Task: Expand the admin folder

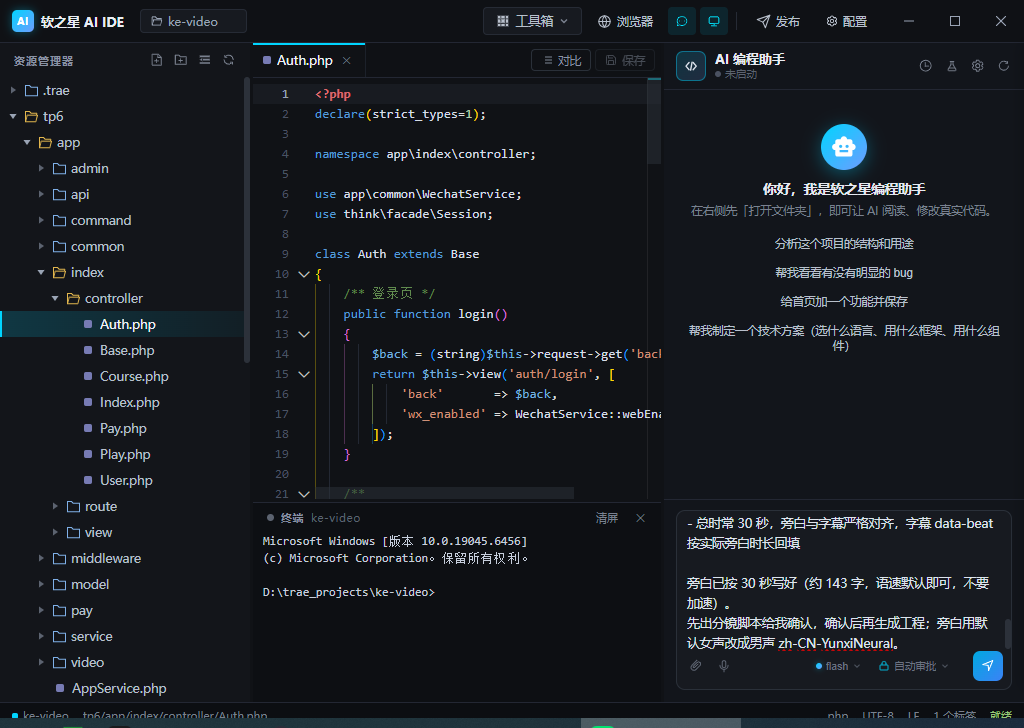Action: pos(41,168)
